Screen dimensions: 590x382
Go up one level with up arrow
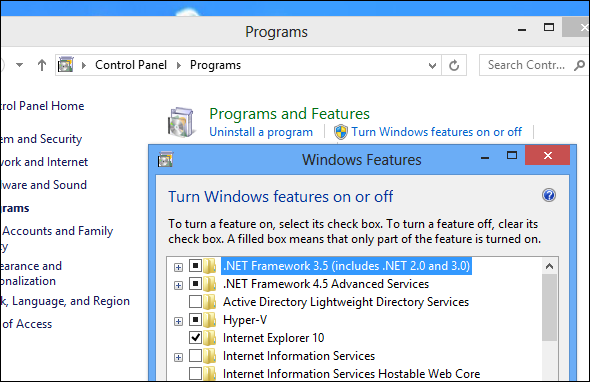tap(42, 65)
